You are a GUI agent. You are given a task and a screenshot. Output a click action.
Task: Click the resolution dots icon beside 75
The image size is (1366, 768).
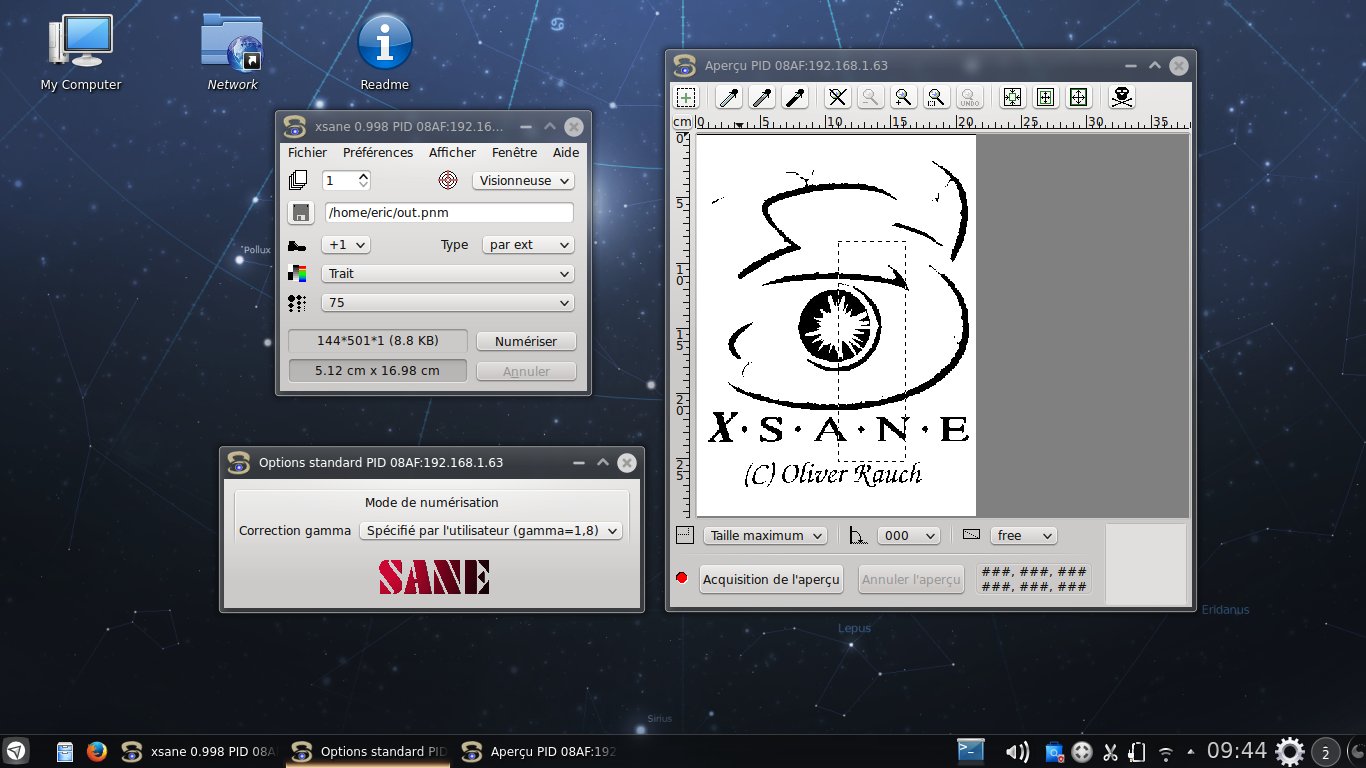tap(297, 303)
